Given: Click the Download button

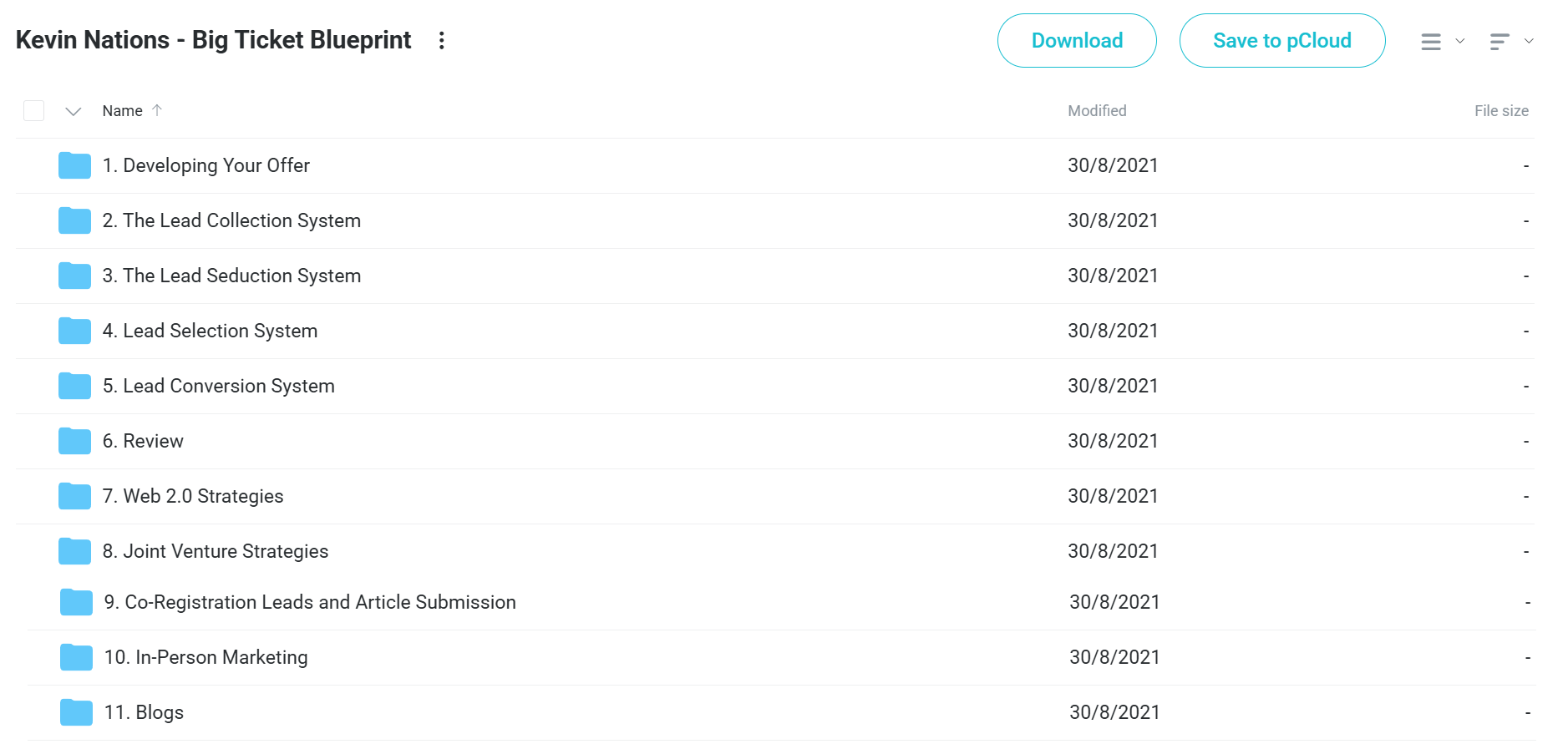Looking at the screenshot, I should click(x=1077, y=40).
